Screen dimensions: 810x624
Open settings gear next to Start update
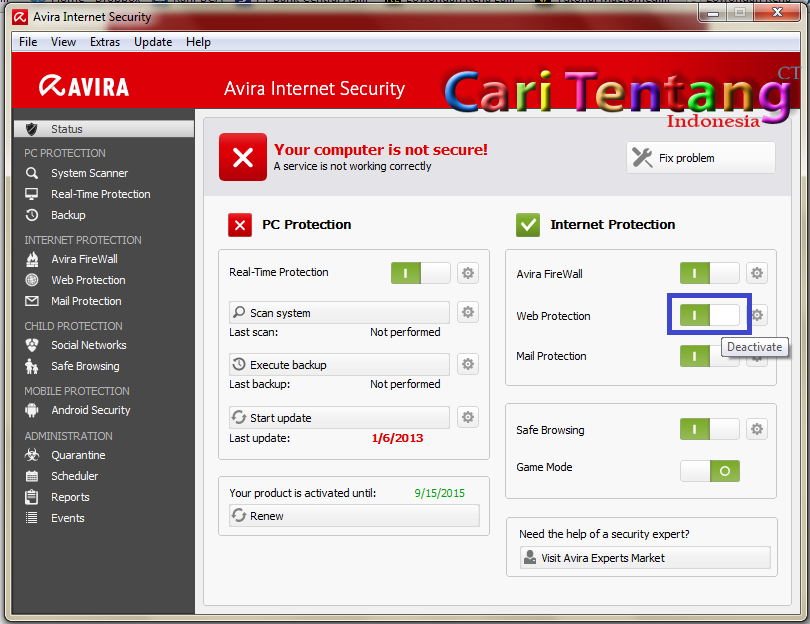[468, 417]
